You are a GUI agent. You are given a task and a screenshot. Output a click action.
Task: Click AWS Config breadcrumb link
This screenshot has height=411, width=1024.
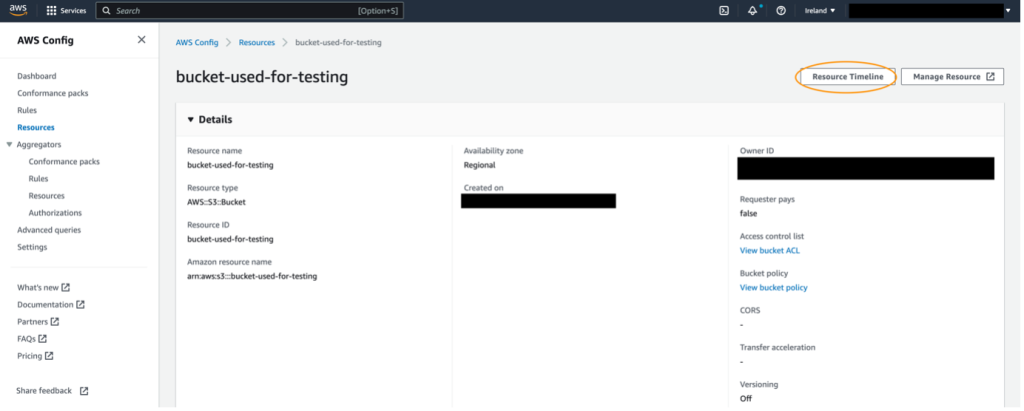[197, 42]
